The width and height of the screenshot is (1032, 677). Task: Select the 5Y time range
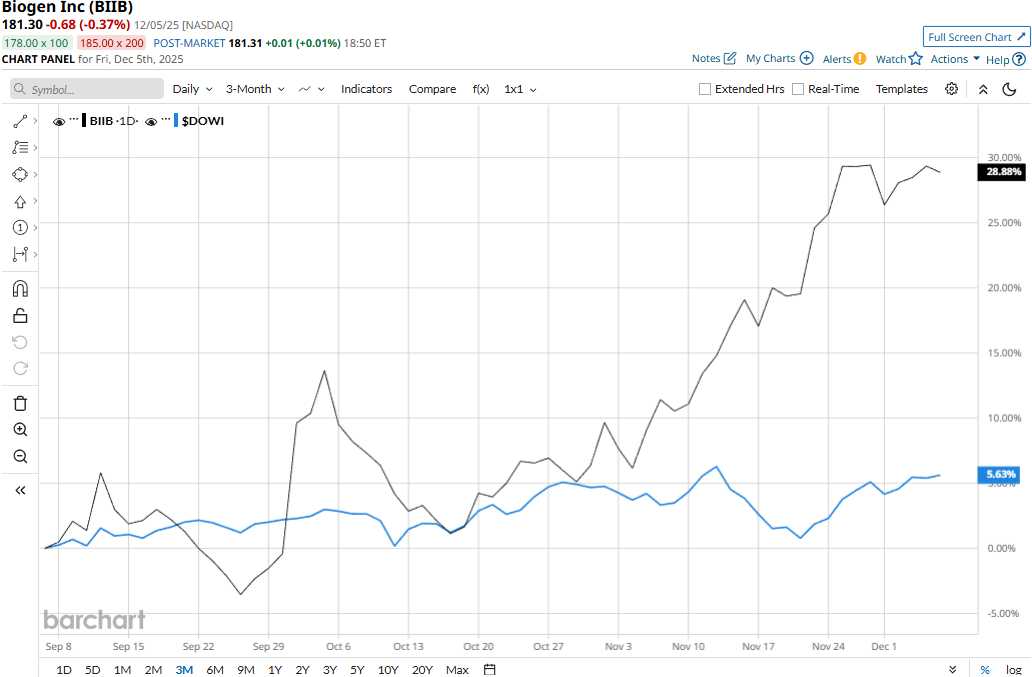pos(357,670)
